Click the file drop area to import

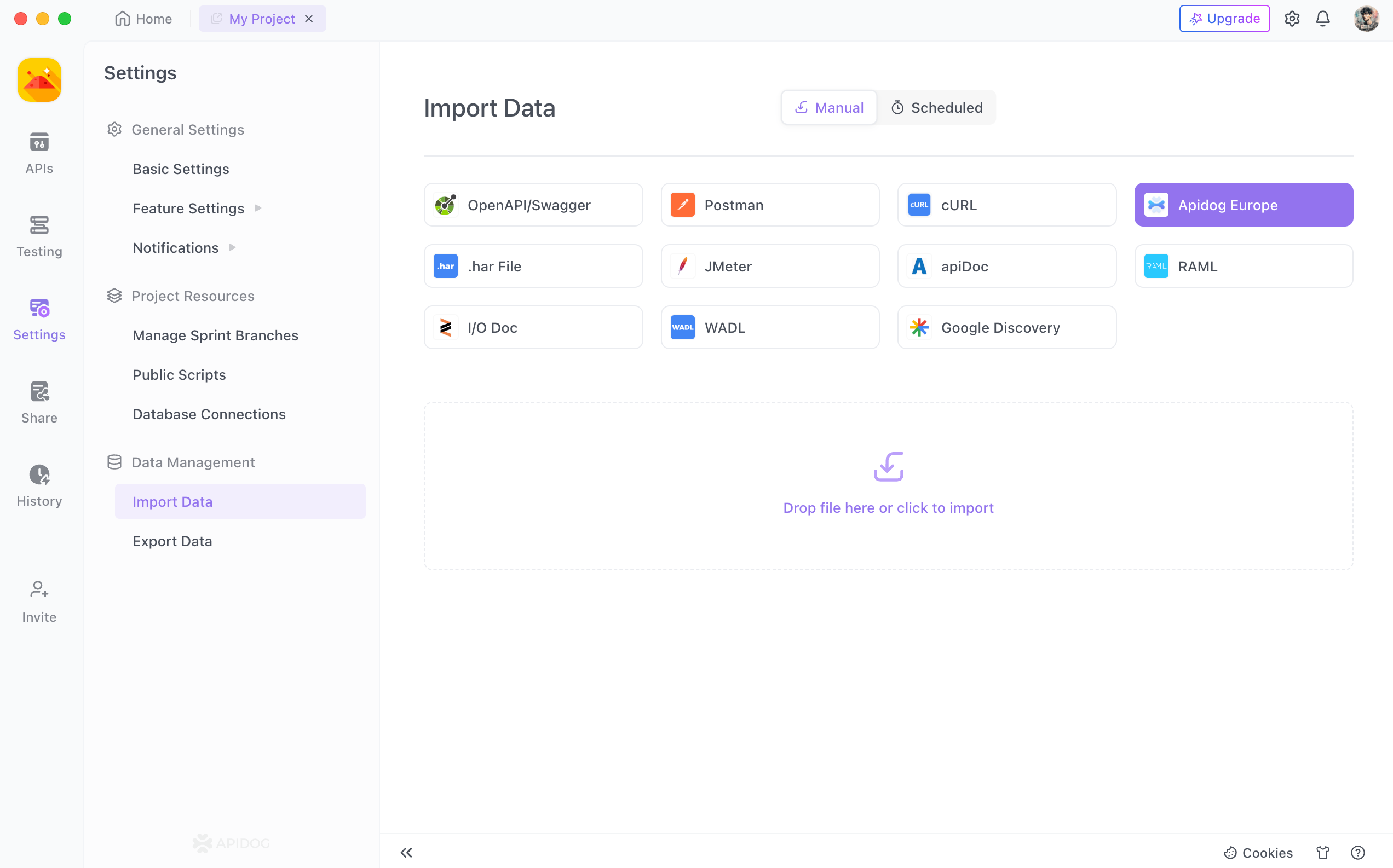pyautogui.click(x=888, y=485)
